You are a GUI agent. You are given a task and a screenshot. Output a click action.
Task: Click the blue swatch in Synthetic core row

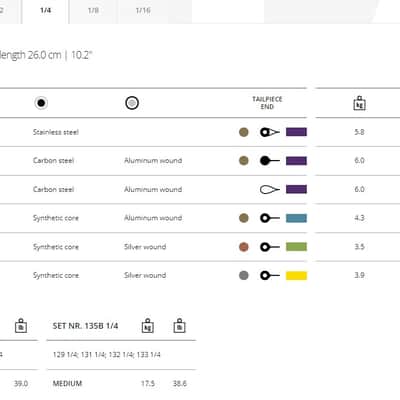[x=296, y=218]
